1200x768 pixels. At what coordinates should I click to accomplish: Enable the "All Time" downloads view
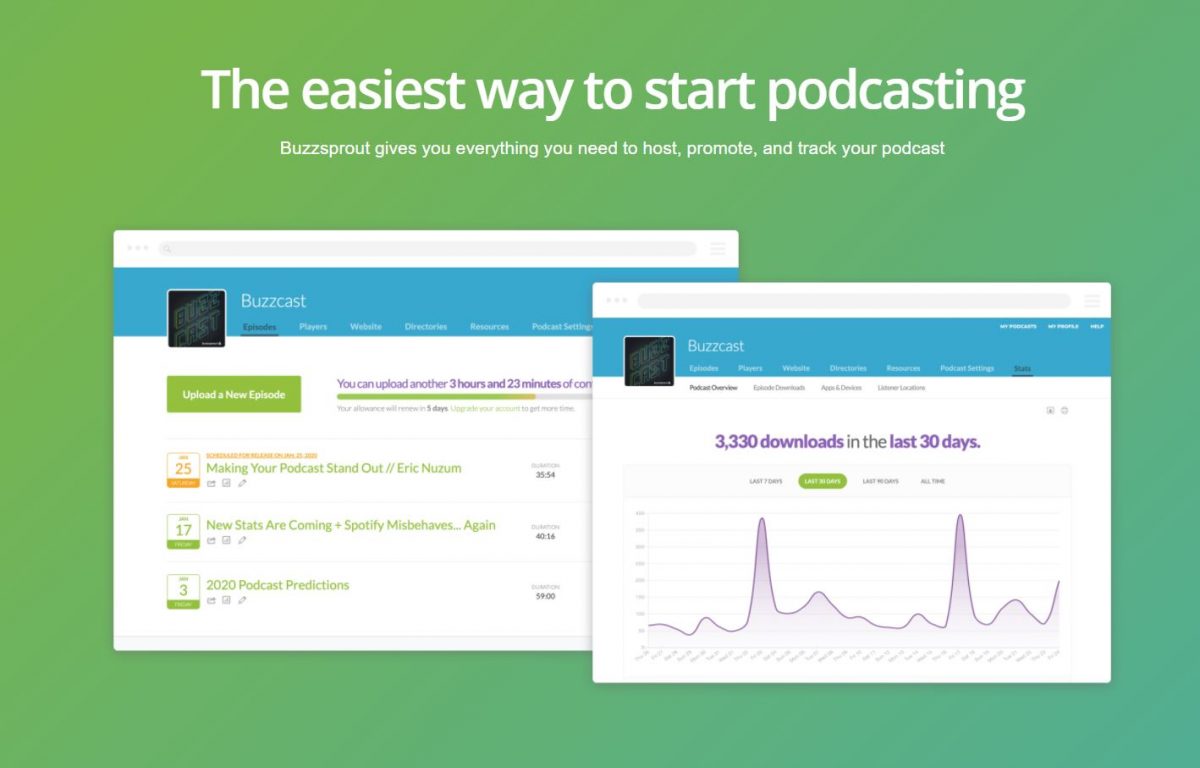click(x=933, y=481)
